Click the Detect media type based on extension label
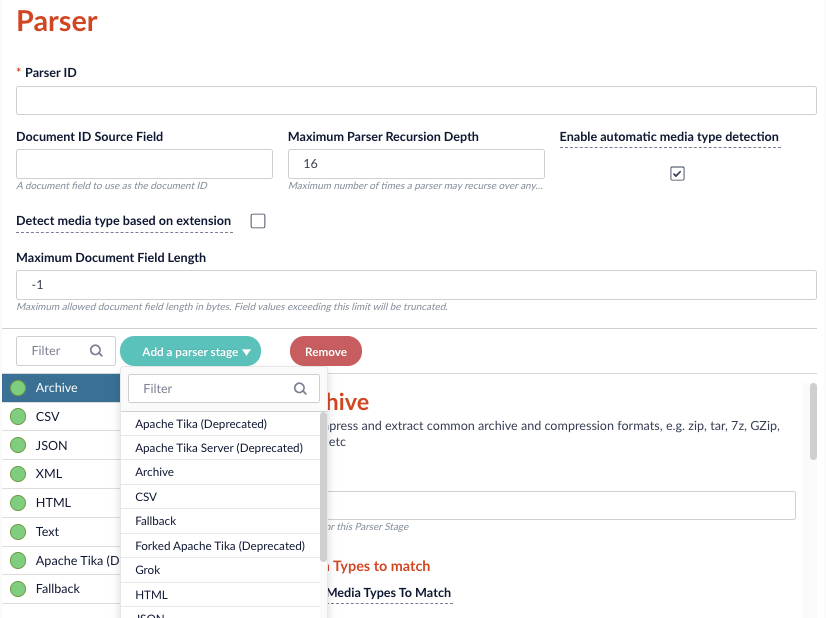 pos(124,221)
